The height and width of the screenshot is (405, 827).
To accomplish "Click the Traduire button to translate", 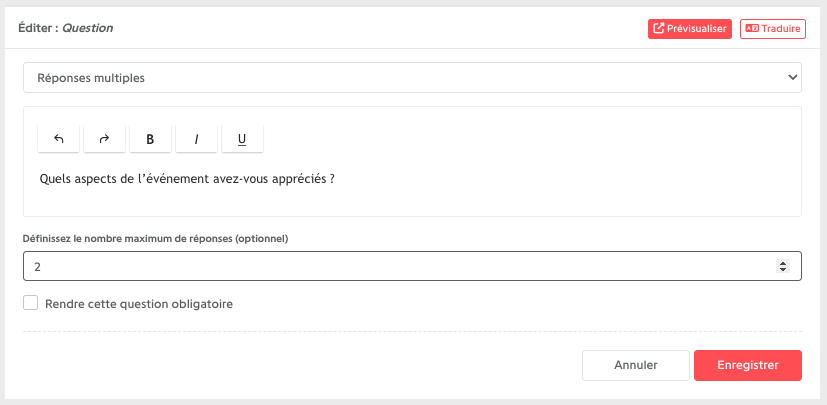I will [773, 28].
